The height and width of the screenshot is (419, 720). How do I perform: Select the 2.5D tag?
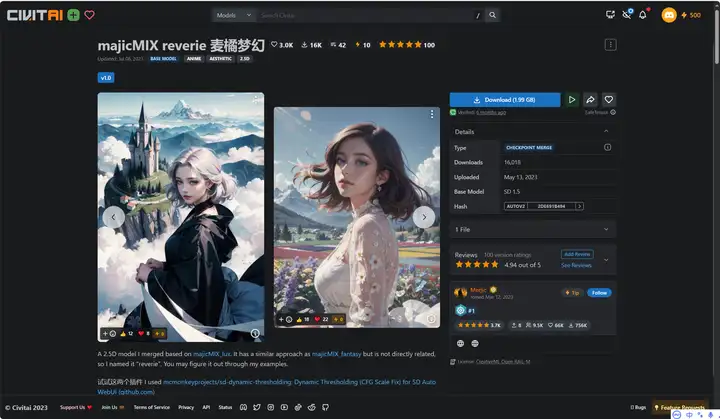pos(244,59)
